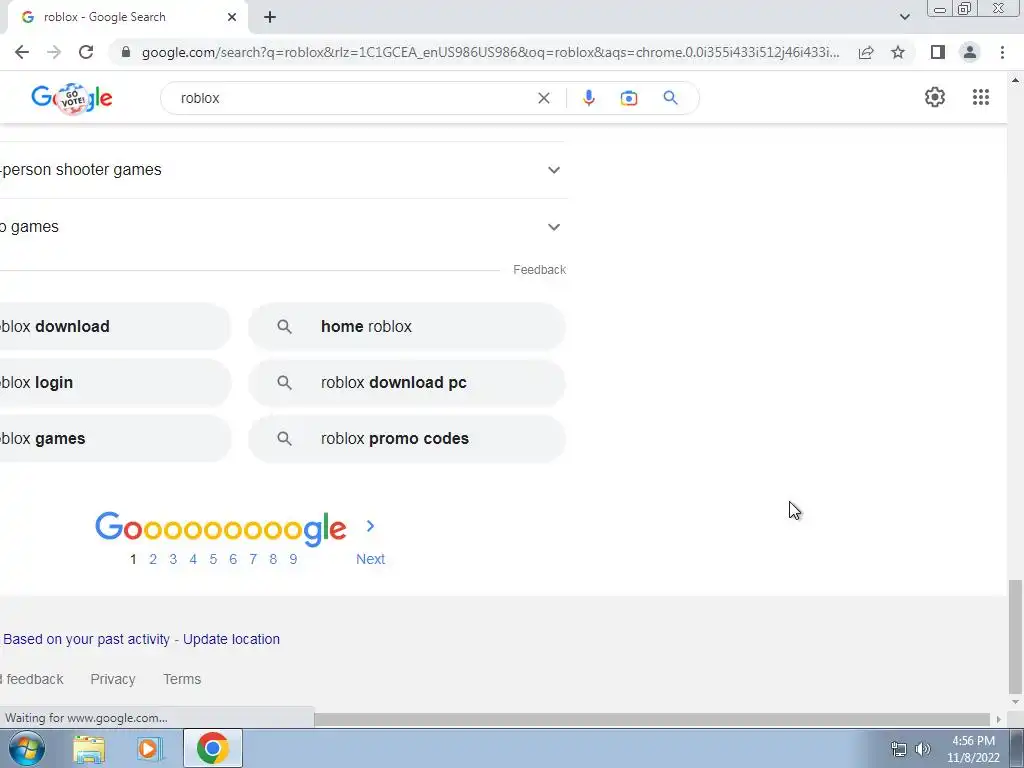
Task: Open the volume speaker tray icon
Action: tap(922, 749)
